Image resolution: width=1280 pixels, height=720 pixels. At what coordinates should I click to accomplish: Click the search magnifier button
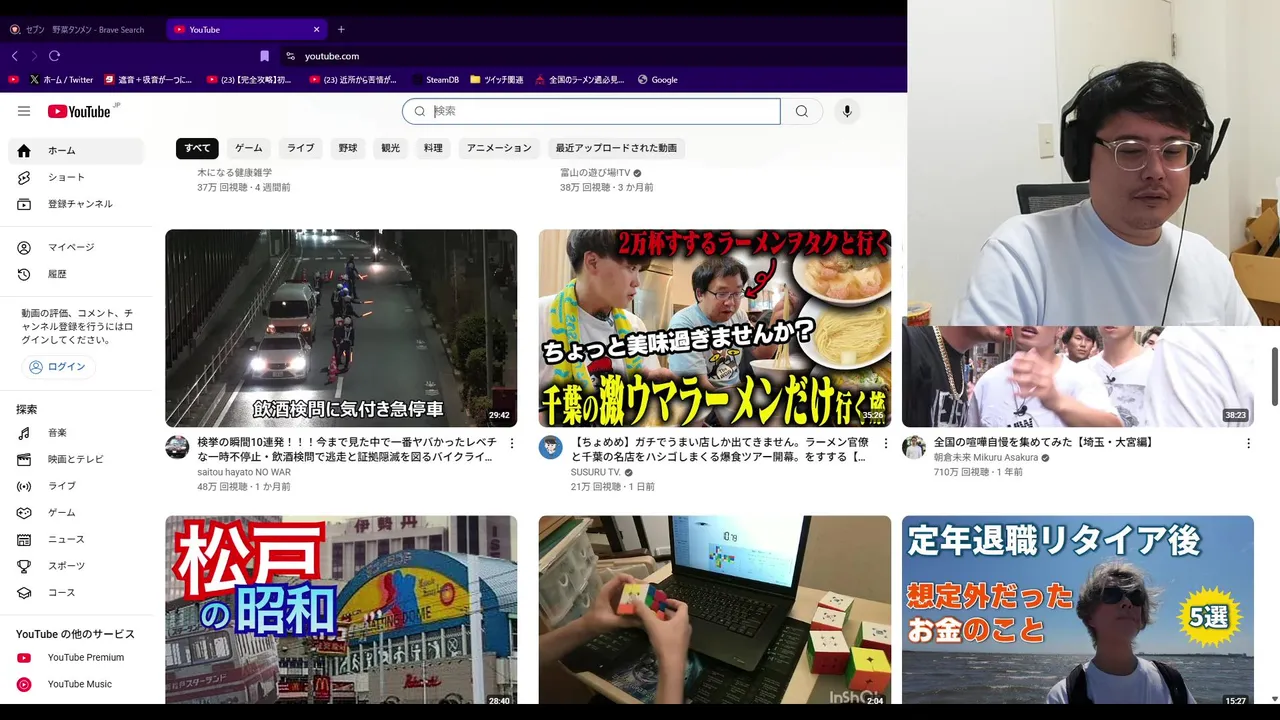pyautogui.click(x=802, y=111)
